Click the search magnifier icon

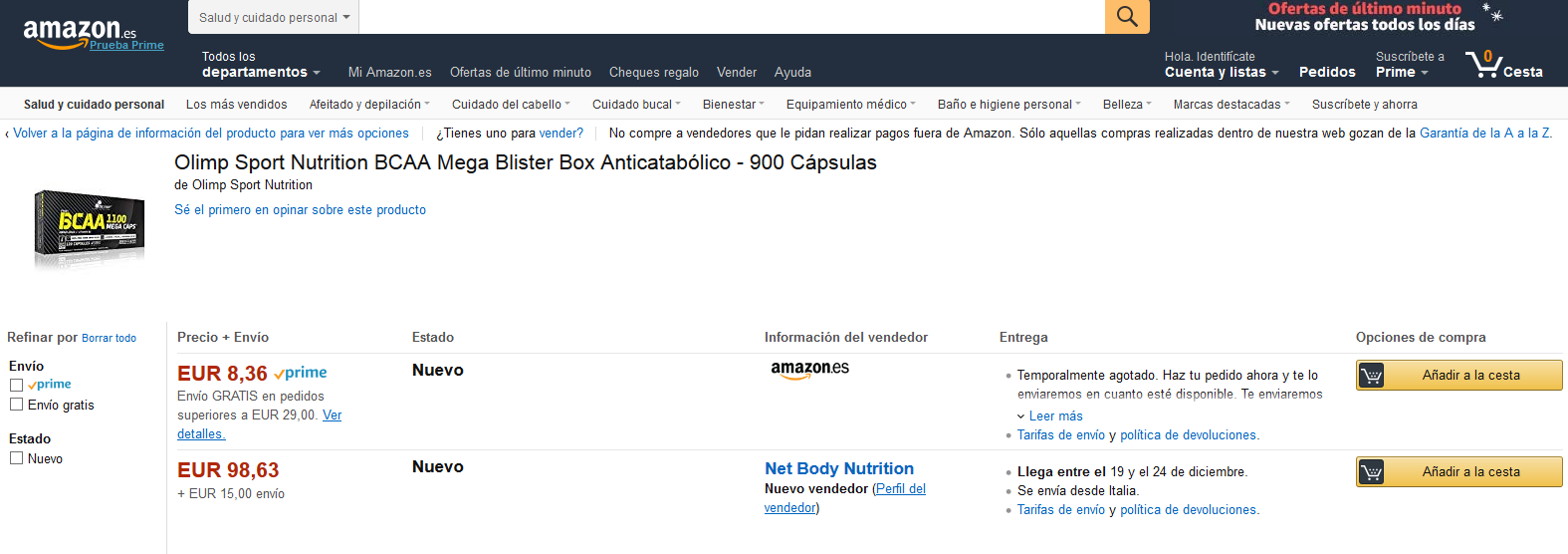pos(1127,17)
